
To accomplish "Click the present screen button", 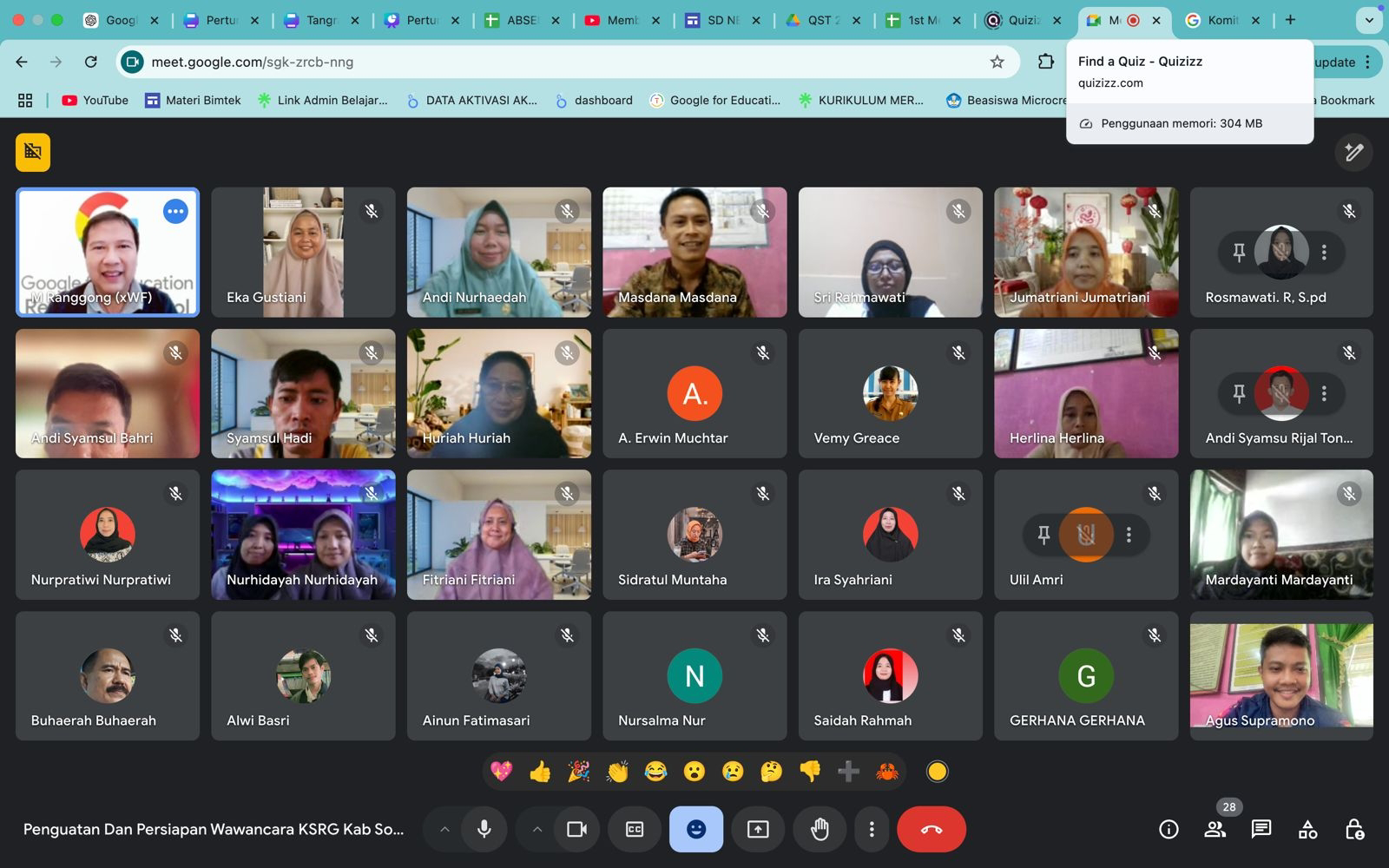I will tap(758, 829).
